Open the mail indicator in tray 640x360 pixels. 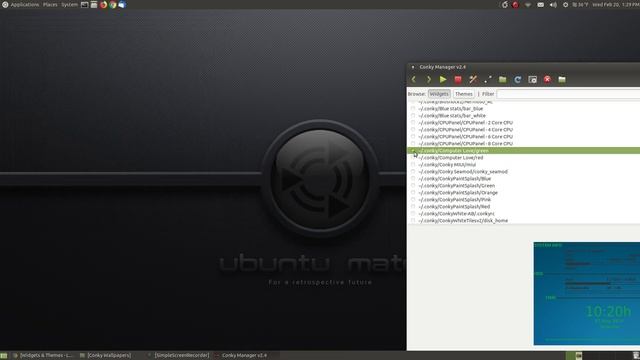pos(540,4)
